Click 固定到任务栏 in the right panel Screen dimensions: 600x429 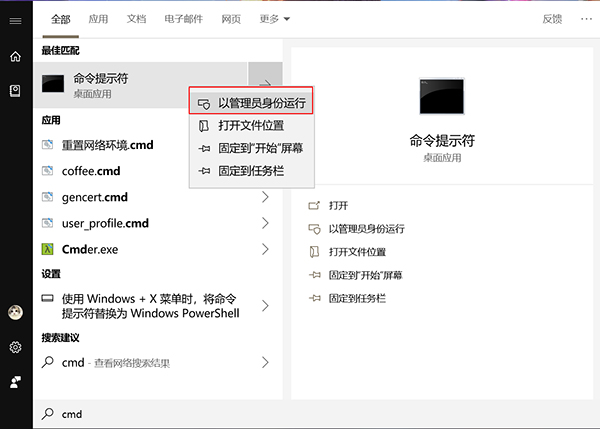pyautogui.click(x=357, y=298)
